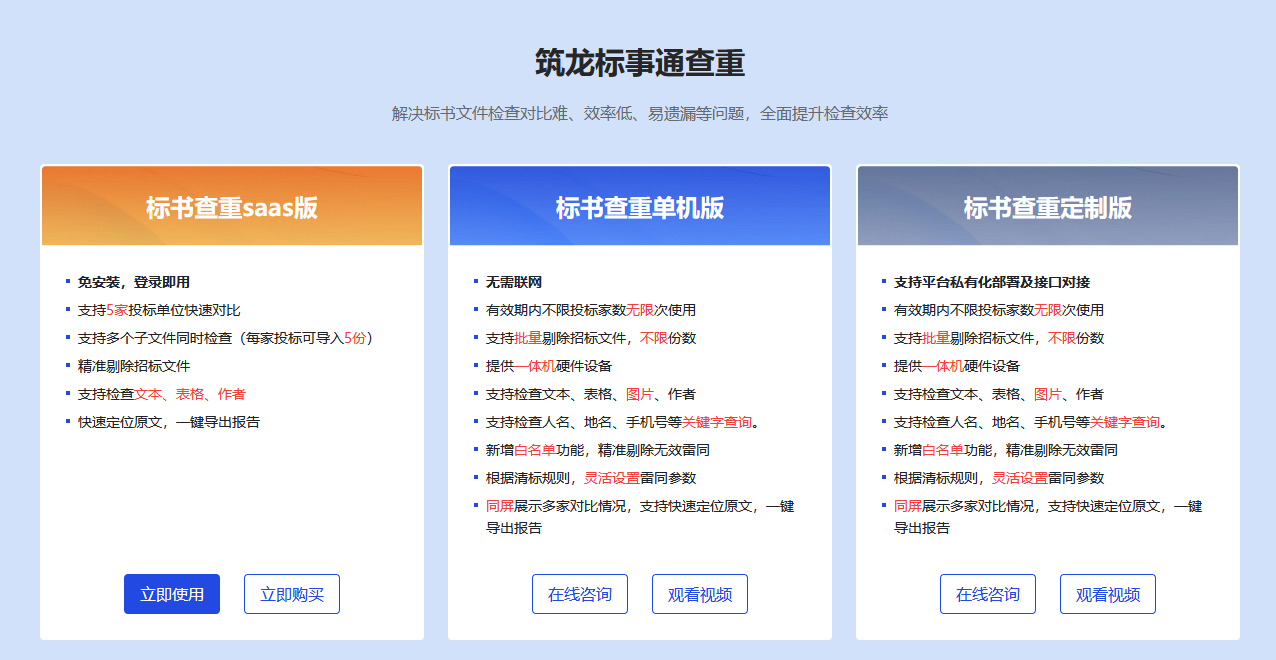Click 观看视频 in the 定制版 card
1276x660 pixels.
coord(1108,594)
